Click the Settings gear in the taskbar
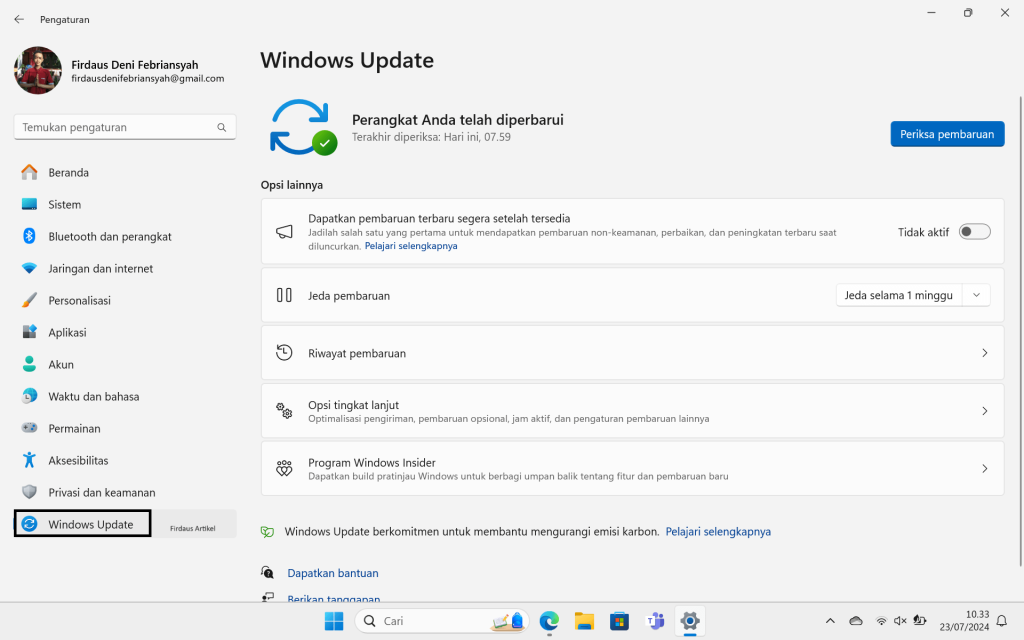1024x640 pixels. point(690,621)
